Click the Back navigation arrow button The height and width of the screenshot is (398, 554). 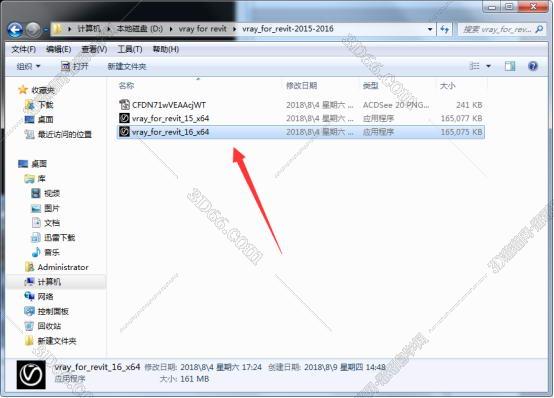15,30
